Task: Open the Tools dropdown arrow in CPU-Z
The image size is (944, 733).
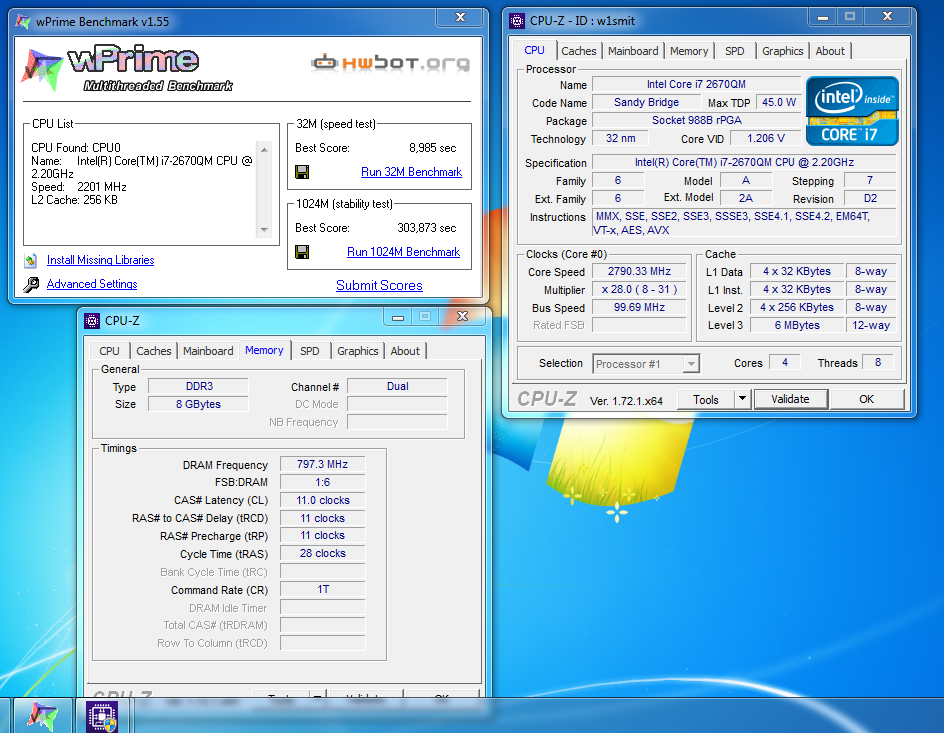Action: [742, 399]
